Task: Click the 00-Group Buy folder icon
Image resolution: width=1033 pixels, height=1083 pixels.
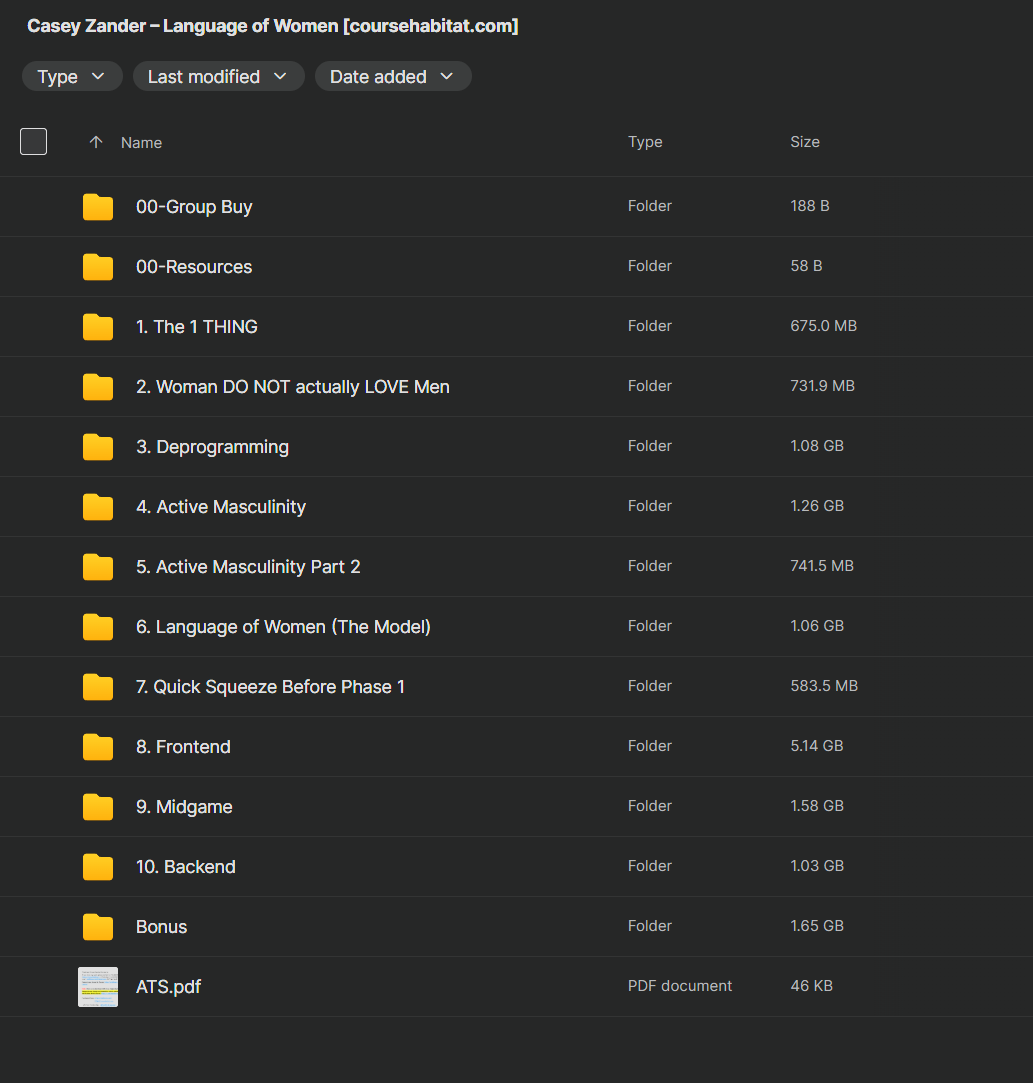Action: click(x=98, y=207)
